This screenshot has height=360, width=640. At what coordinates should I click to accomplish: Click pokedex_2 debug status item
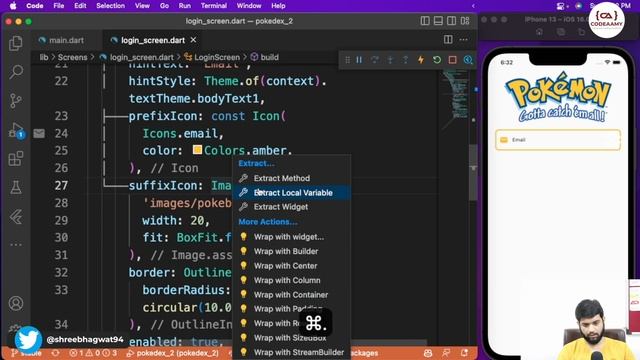(172, 353)
